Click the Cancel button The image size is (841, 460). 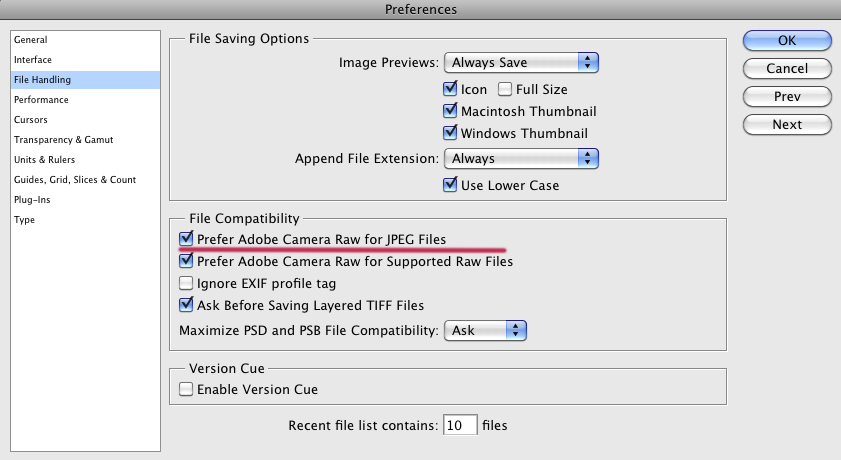click(787, 69)
